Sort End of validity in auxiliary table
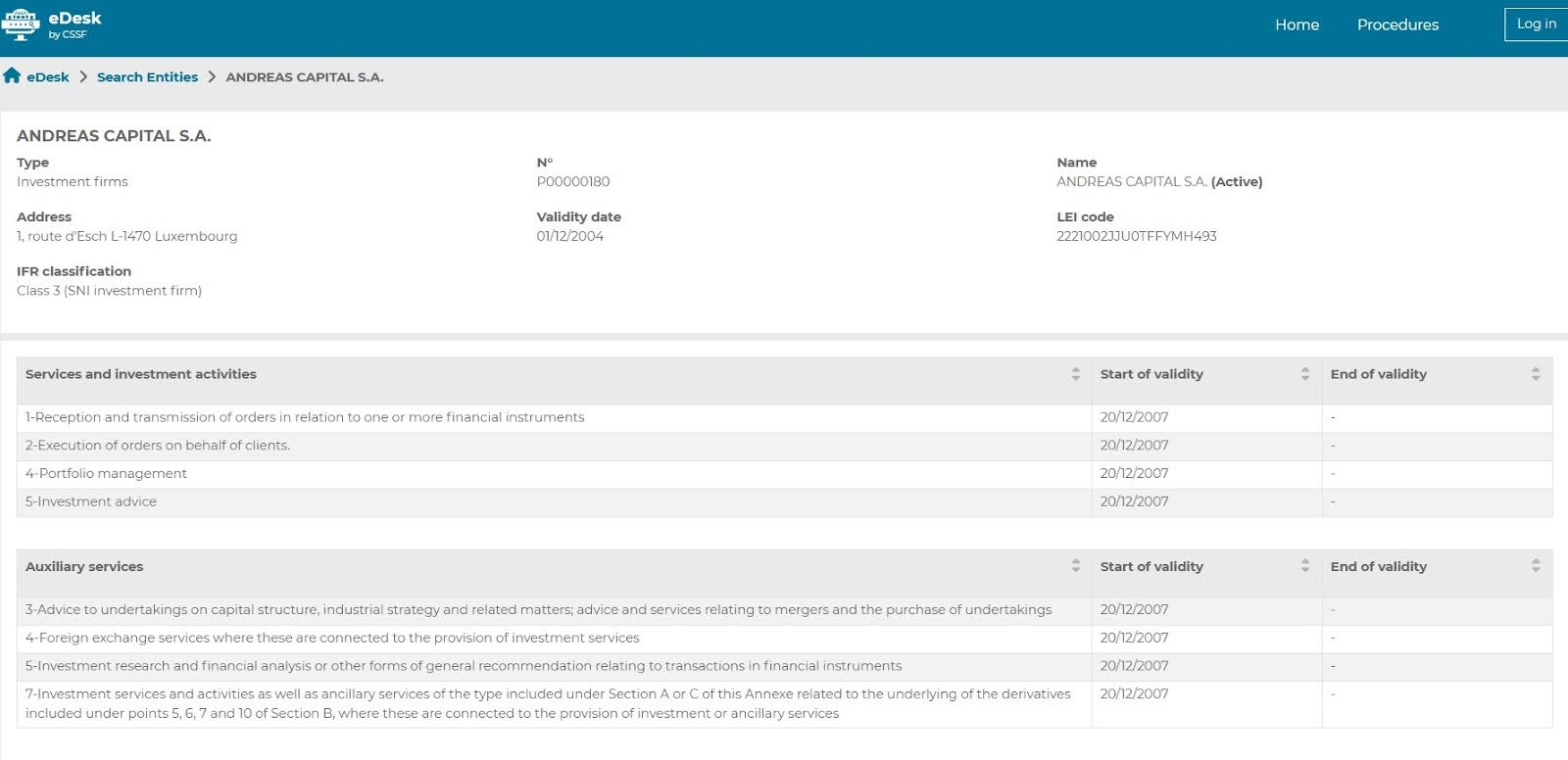This screenshot has height=760, width=1568. click(x=1535, y=566)
